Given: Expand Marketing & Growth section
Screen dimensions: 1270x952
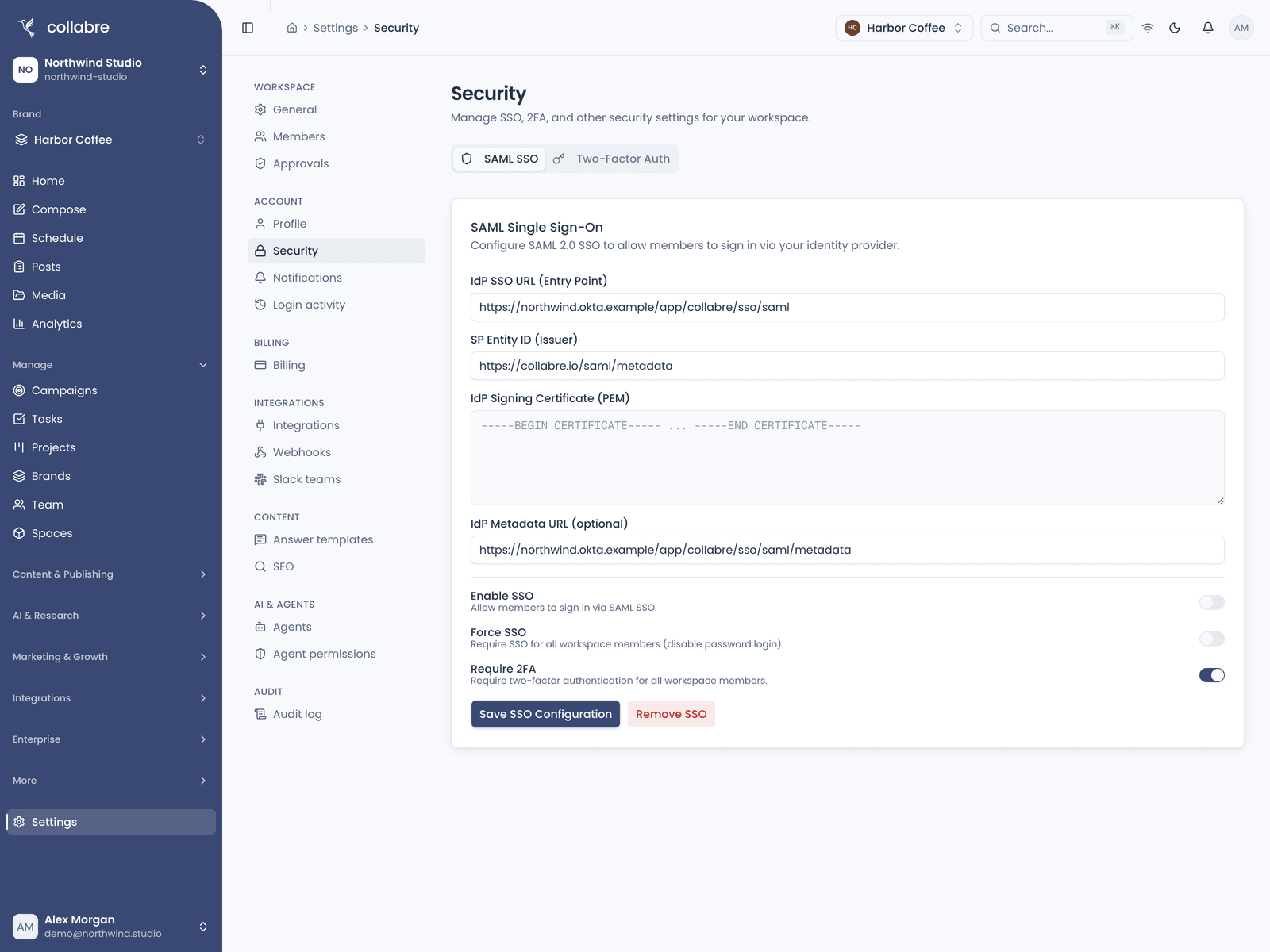Looking at the screenshot, I should point(111,657).
